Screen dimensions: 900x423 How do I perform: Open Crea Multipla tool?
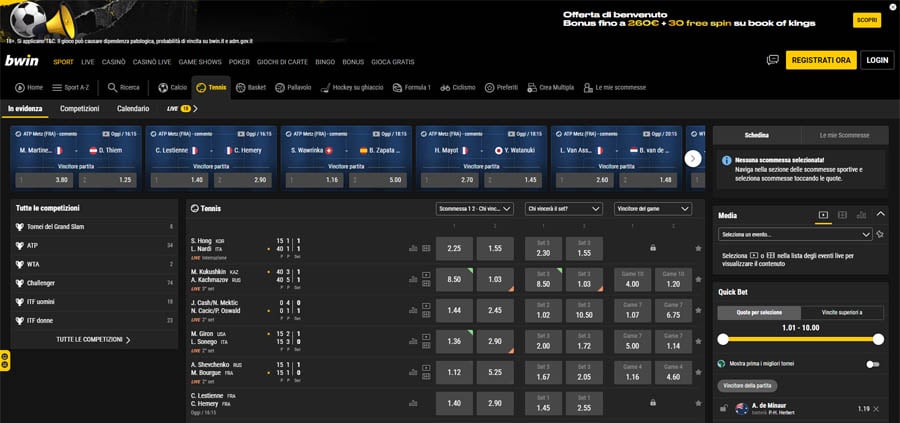coord(550,87)
